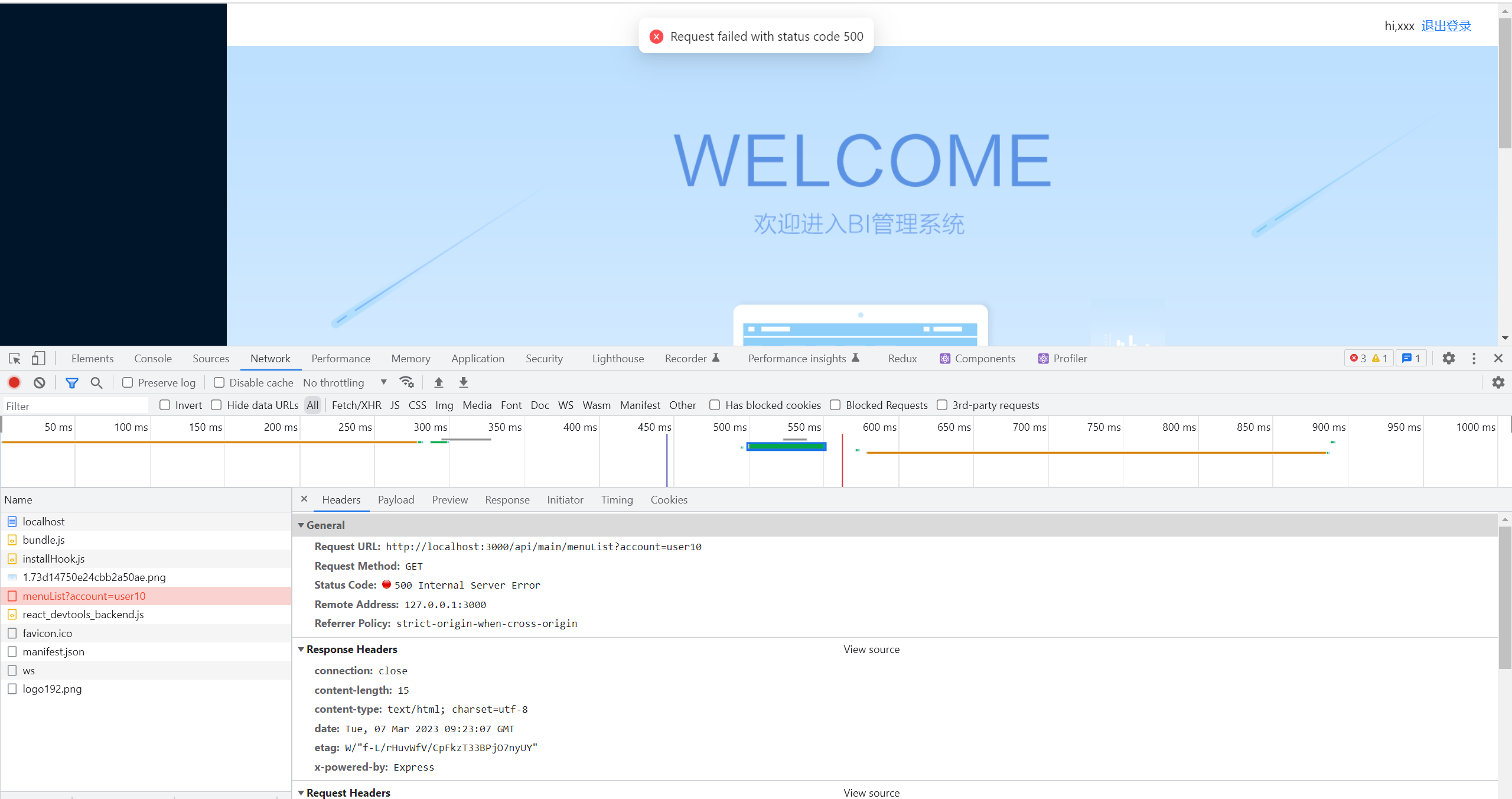
Task: Select the All filter type
Action: pos(312,405)
